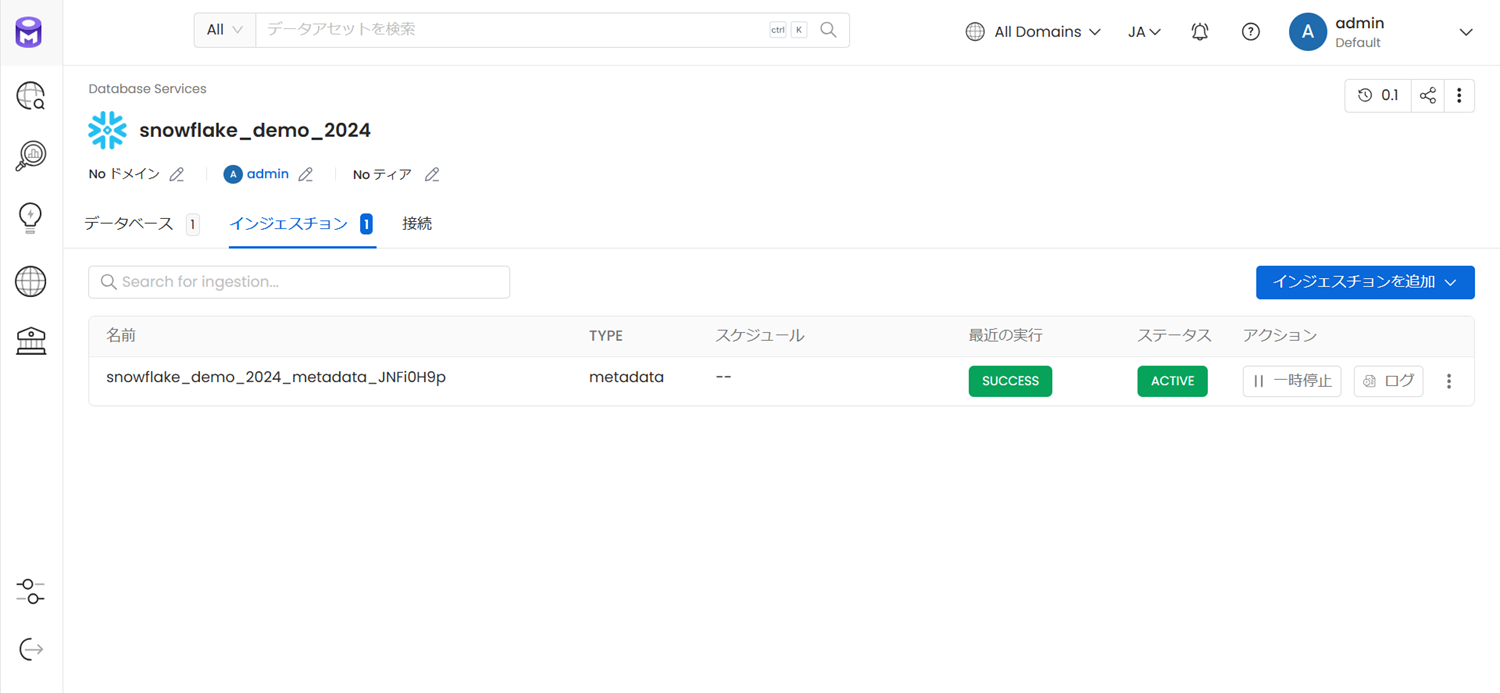Screen dimensions: 1500x693
Task: Click the snowflake_demo_2024 service title
Action: [x=255, y=130]
